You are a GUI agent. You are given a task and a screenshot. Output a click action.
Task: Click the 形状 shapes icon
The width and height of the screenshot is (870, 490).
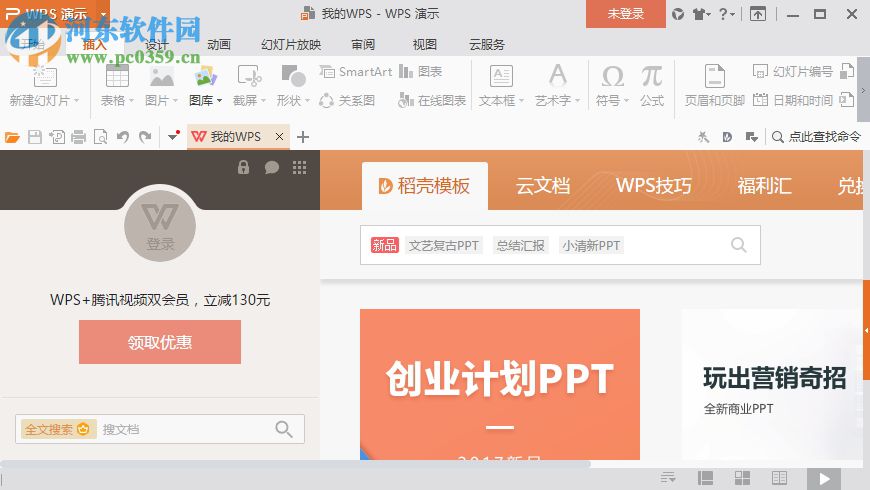tap(293, 77)
